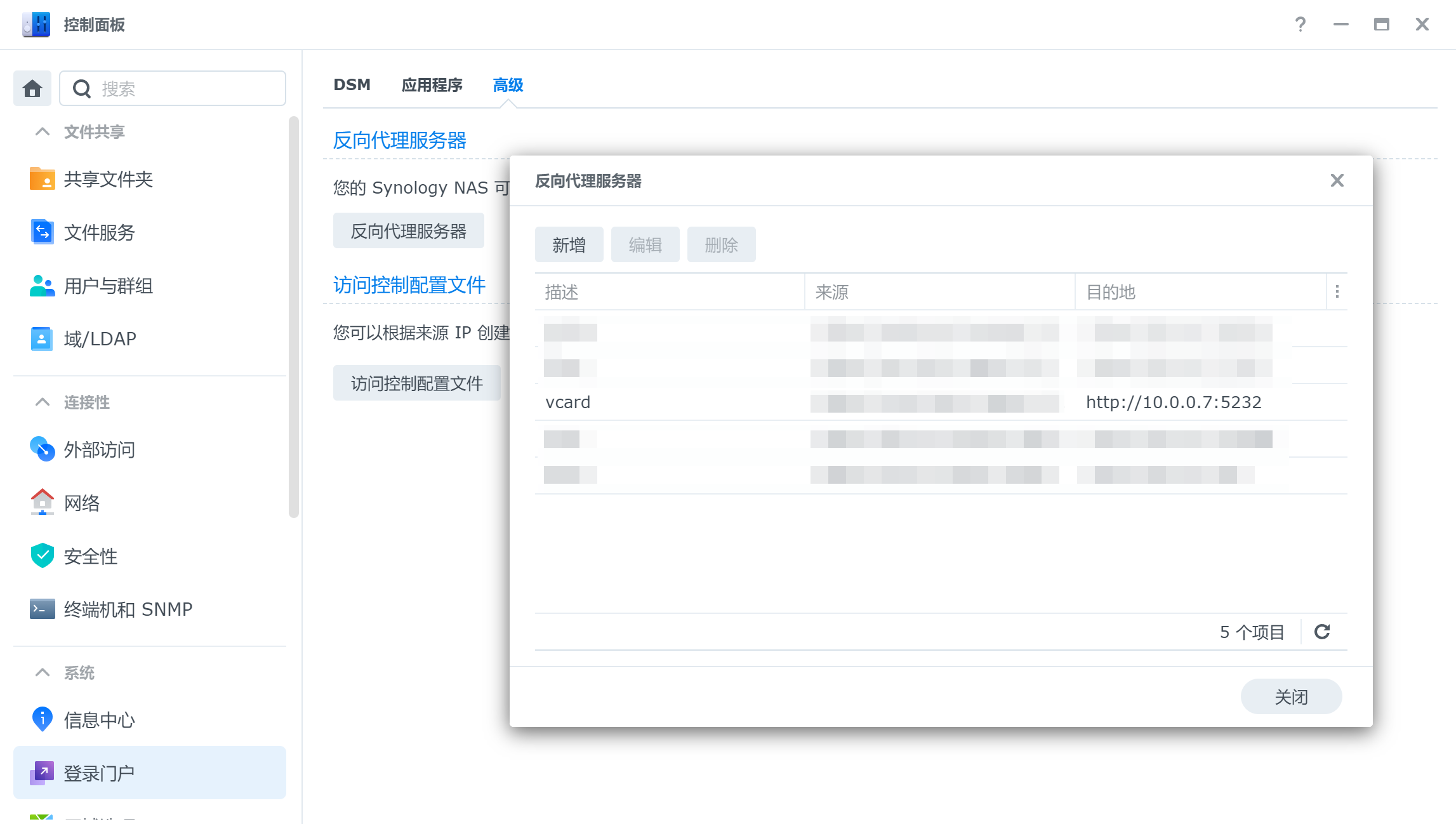Image resolution: width=1456 pixels, height=824 pixels.
Task: Collapse the System (系统) section
Action: (43, 672)
